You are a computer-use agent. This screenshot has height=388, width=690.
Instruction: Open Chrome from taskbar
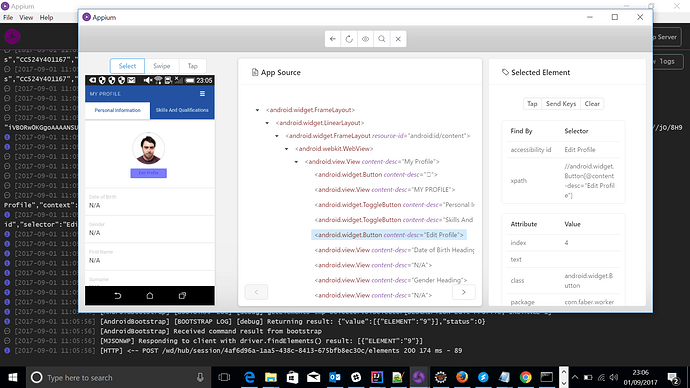point(525,377)
